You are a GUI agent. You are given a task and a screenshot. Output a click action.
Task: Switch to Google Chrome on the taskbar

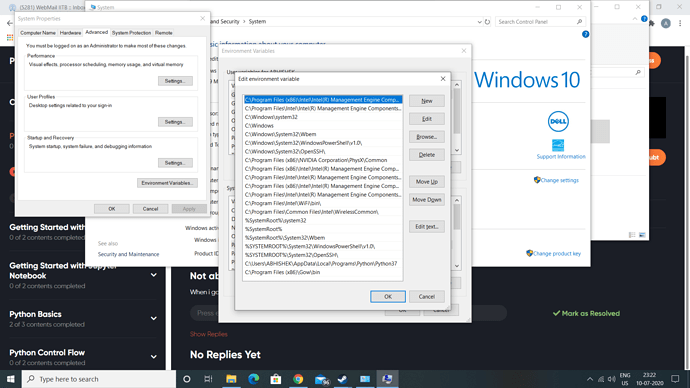point(298,379)
